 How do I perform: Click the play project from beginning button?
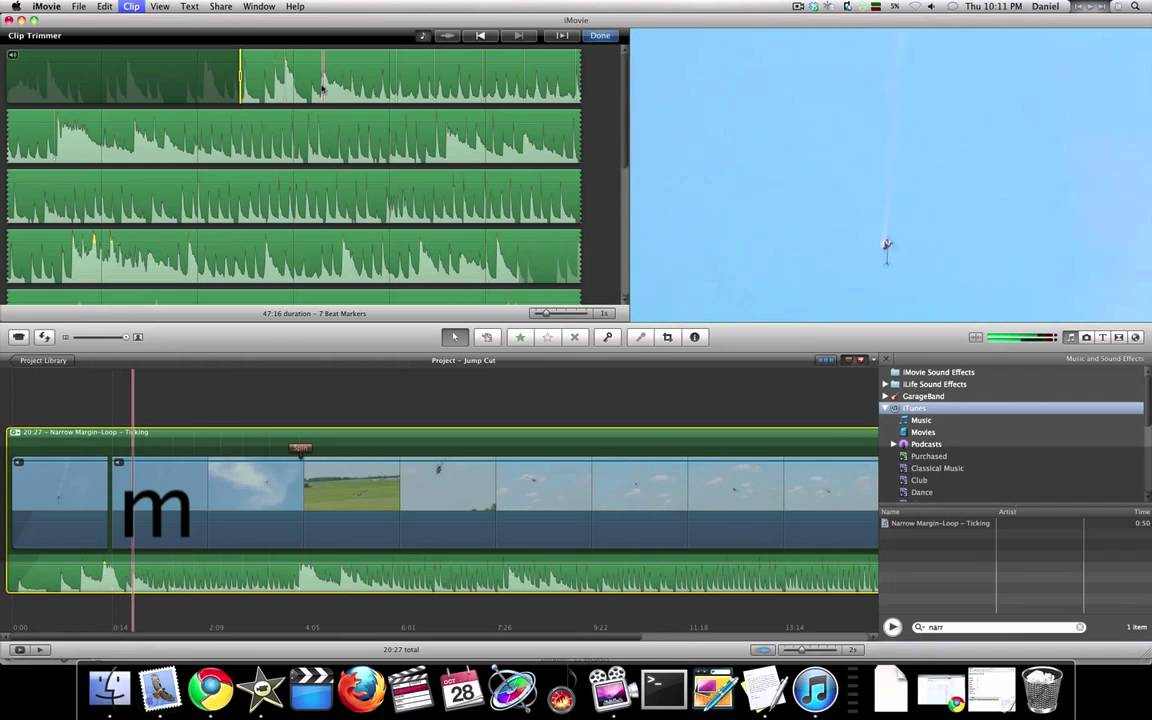pyautogui.click(x=40, y=649)
